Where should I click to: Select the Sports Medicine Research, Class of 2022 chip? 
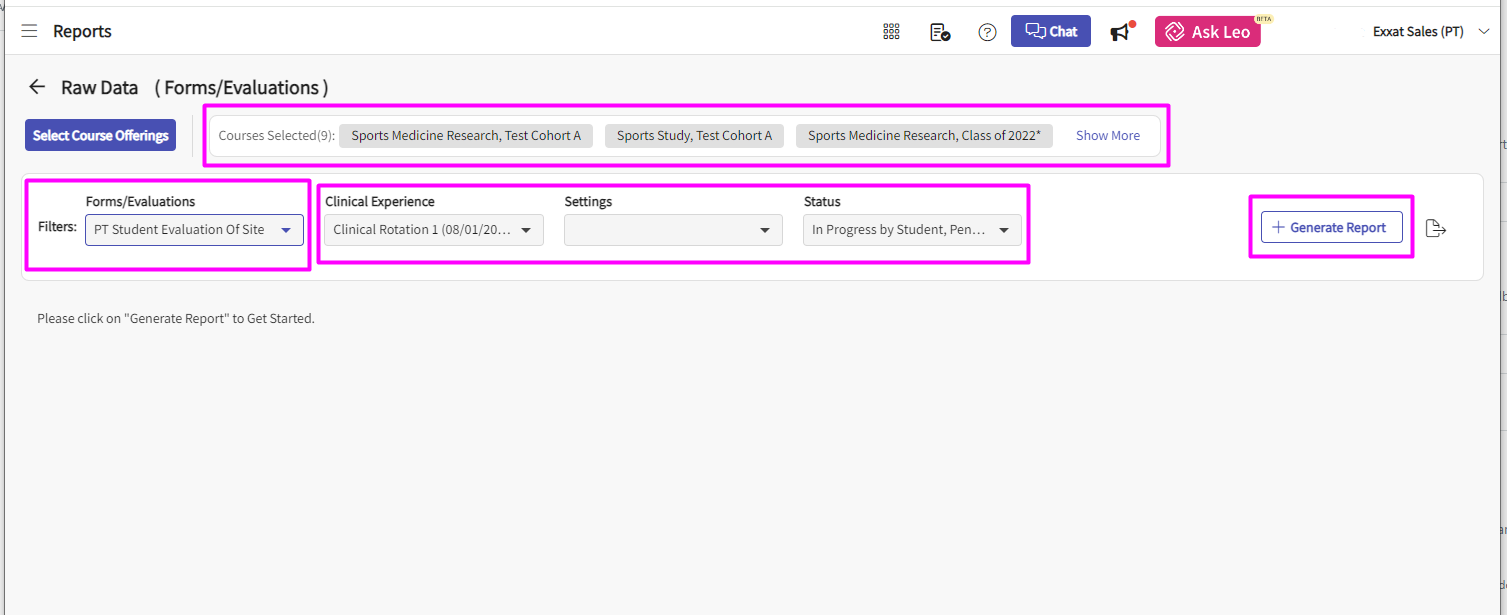point(924,136)
